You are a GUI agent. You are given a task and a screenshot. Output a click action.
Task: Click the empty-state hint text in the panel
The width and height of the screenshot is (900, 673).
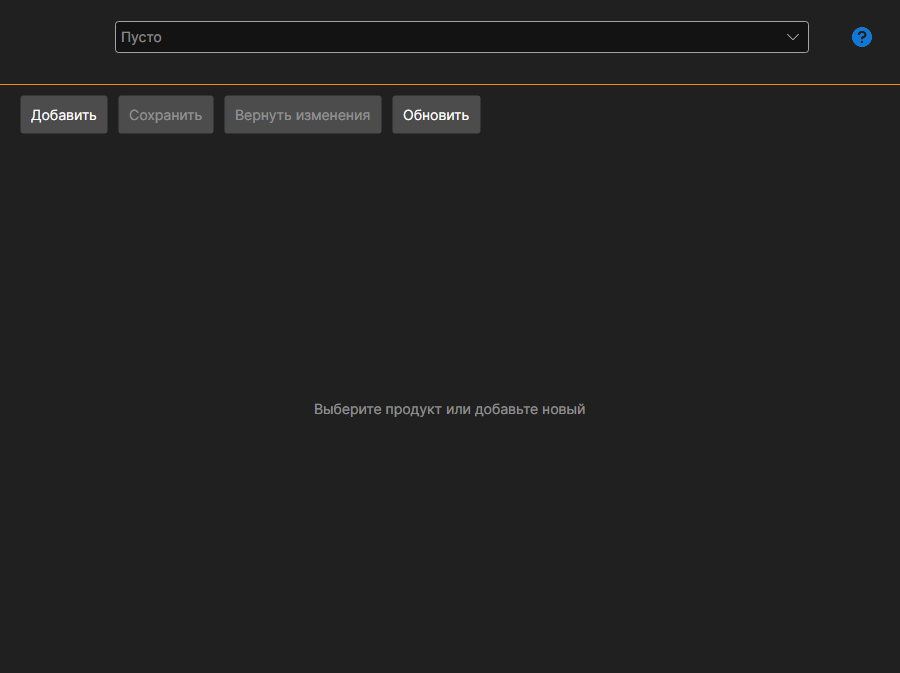click(449, 409)
